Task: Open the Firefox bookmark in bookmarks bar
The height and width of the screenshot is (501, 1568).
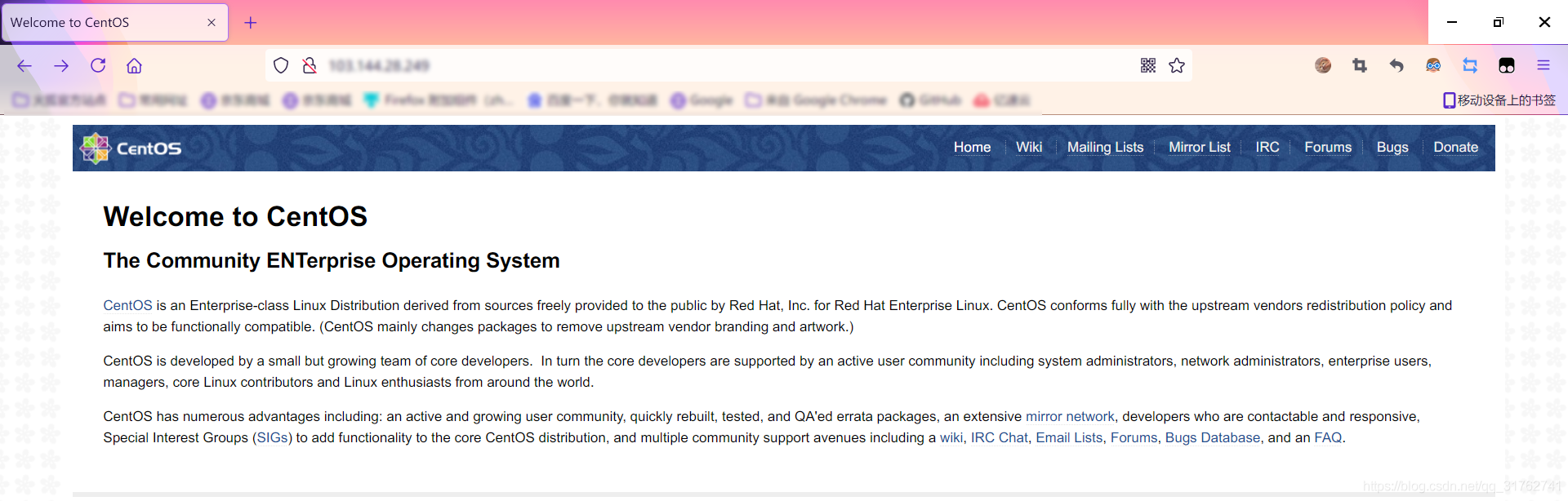Action: point(439,100)
